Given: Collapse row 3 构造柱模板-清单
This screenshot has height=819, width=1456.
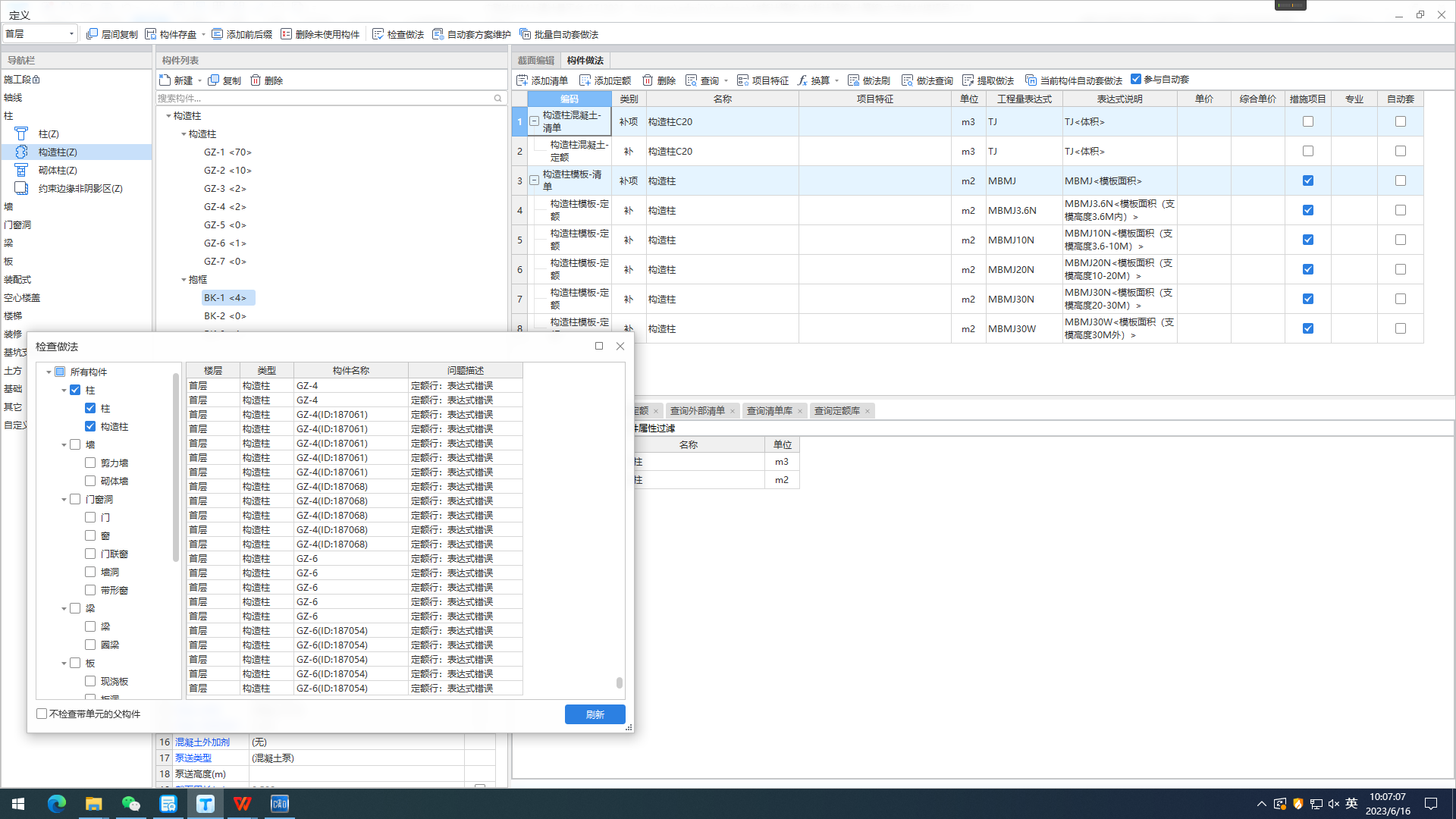Looking at the screenshot, I should click(535, 180).
